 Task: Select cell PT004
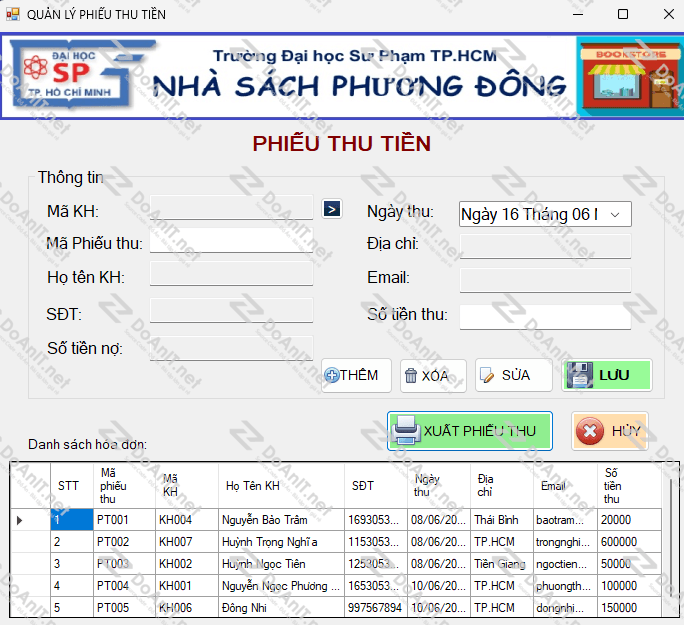[124, 585]
